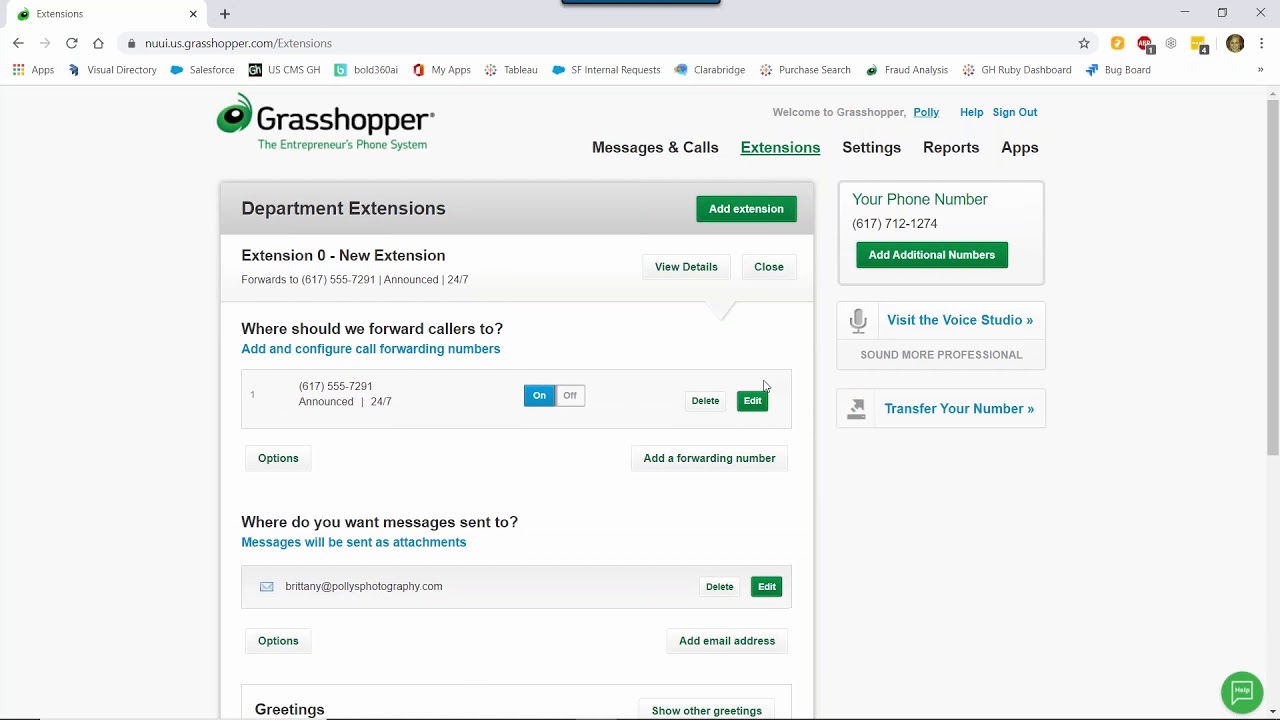The height and width of the screenshot is (720, 1280).
Task: Show other greetings
Action: point(707,711)
